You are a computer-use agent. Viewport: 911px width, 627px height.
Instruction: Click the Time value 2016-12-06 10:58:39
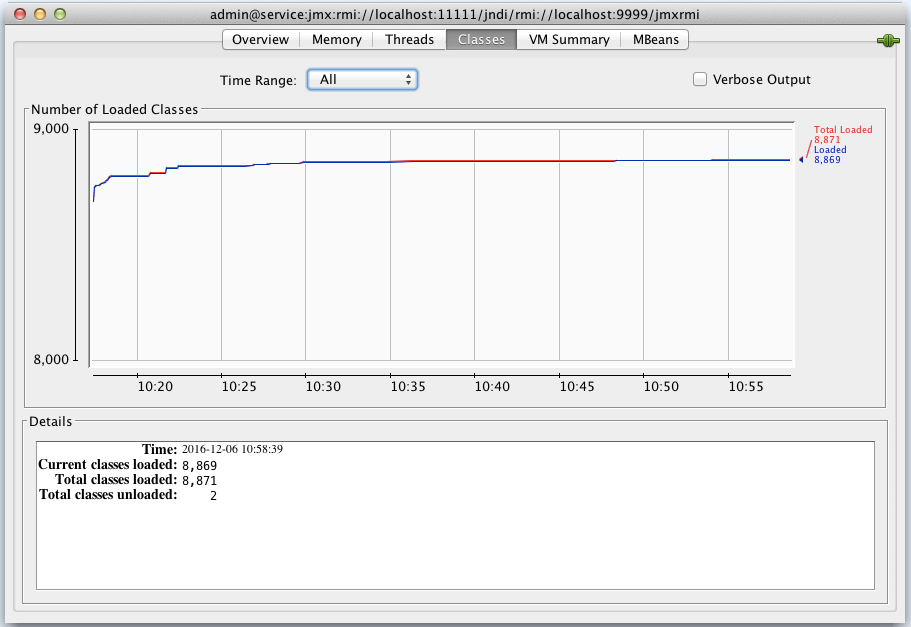[232, 449]
